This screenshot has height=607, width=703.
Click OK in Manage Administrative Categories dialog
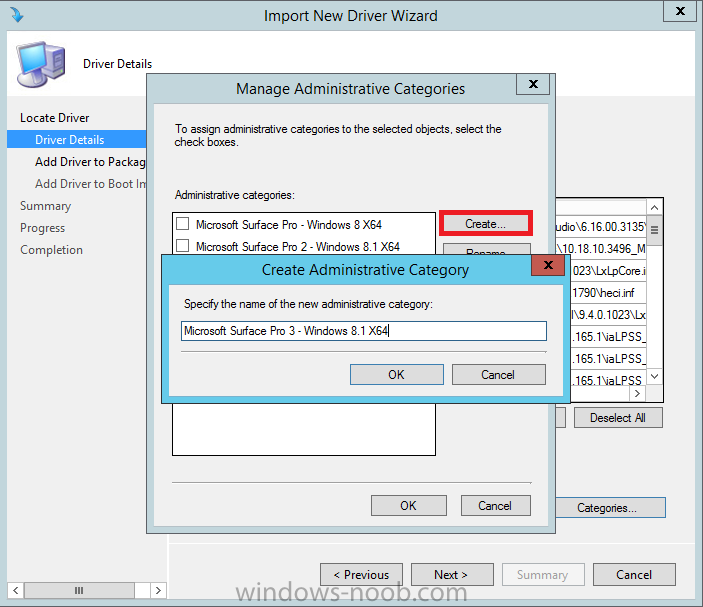point(408,506)
